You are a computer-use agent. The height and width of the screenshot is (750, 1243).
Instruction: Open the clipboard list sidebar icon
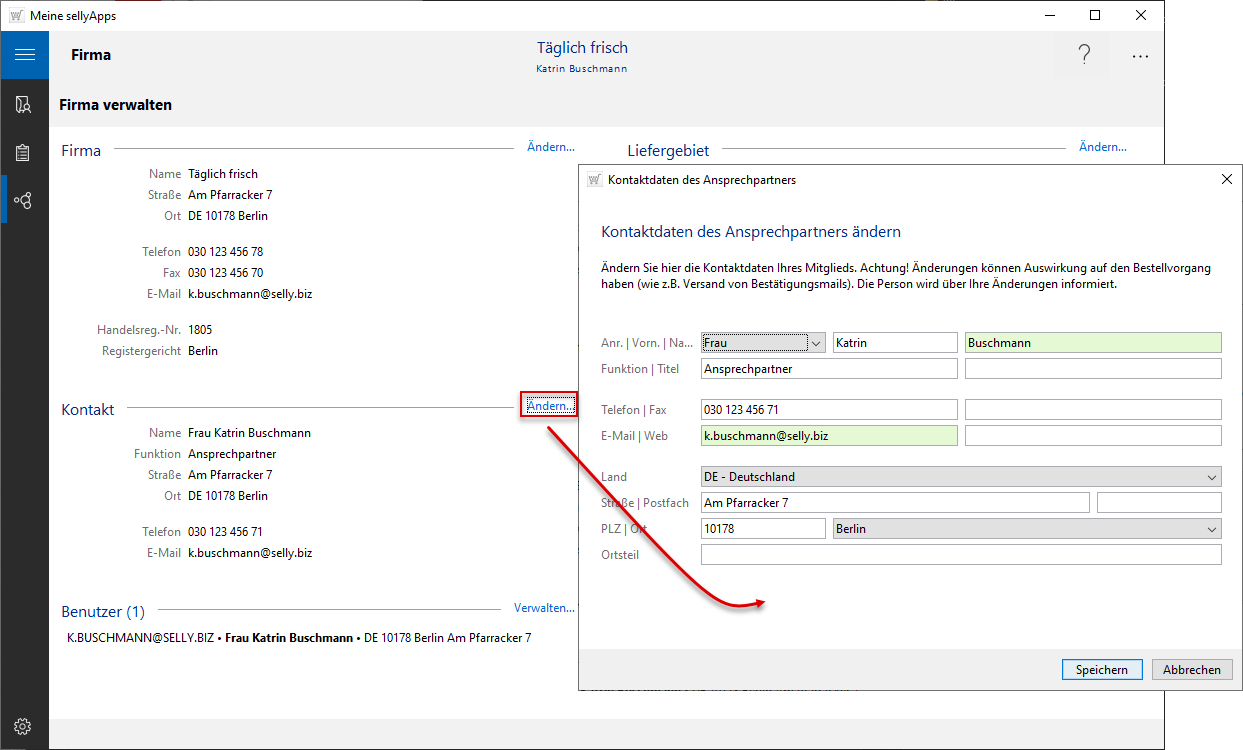[24, 153]
